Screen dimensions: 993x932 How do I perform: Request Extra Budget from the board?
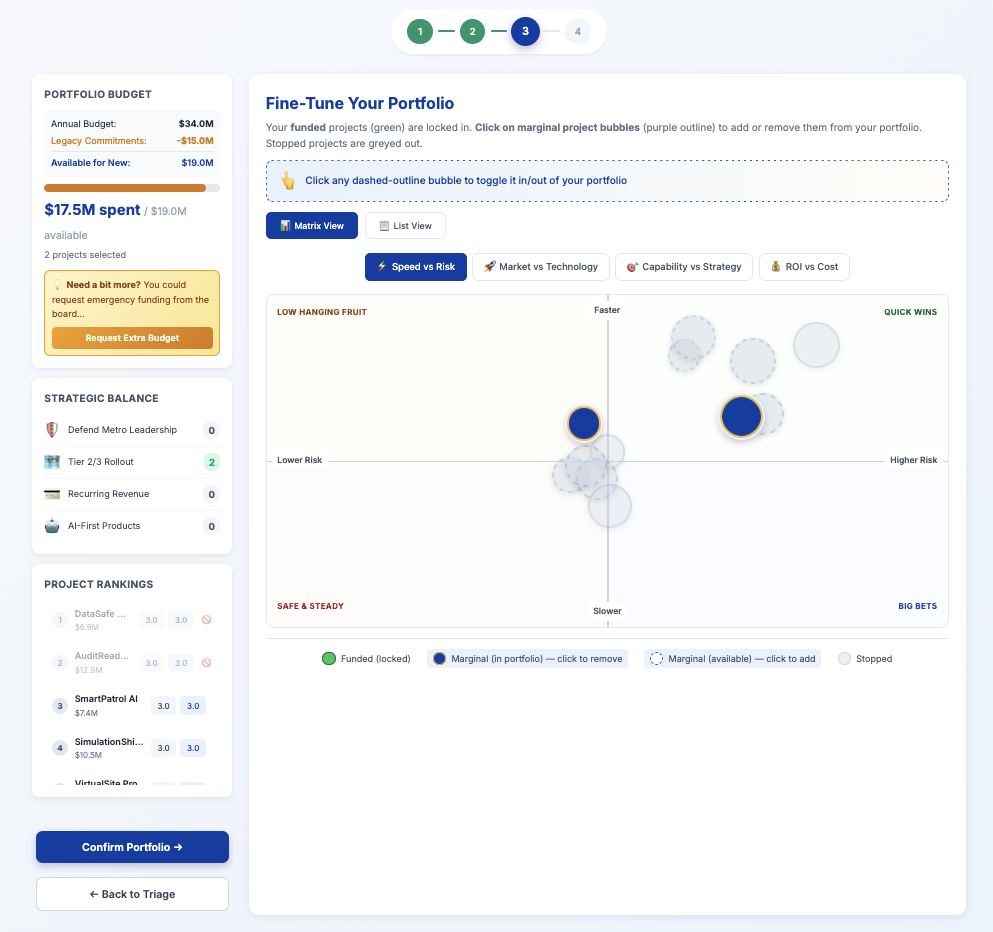[132, 338]
